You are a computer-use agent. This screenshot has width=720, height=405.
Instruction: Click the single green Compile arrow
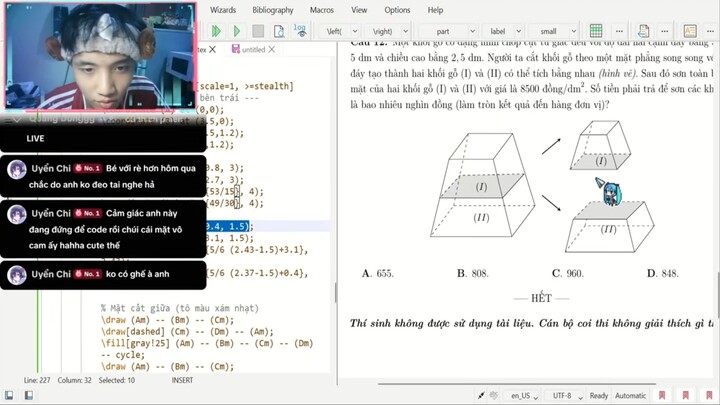pos(237,31)
